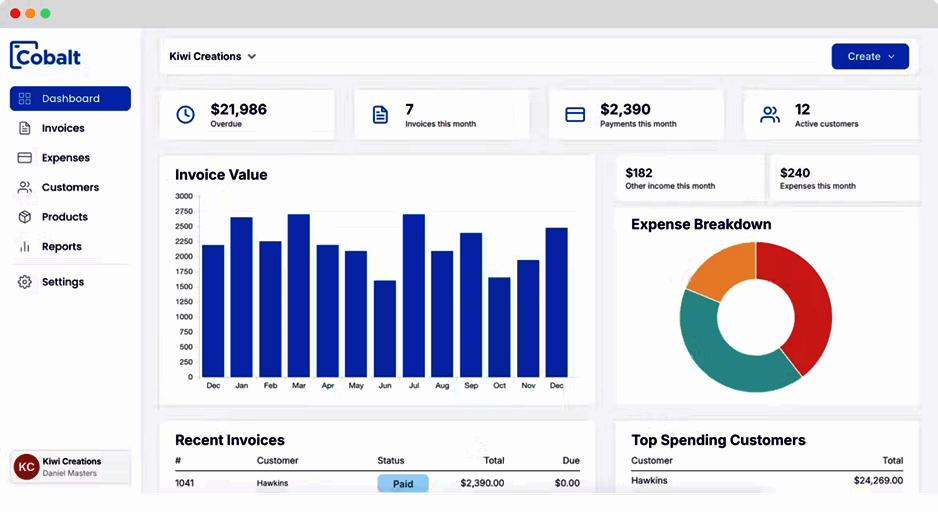This screenshot has height=512, width=938.
Task: Click the Paid status badge for invoice 1041
Action: pos(403,483)
